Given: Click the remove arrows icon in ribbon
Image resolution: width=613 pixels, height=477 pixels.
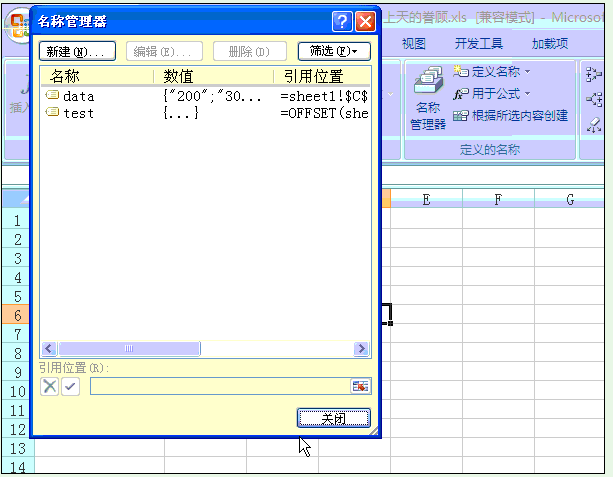Looking at the screenshot, I should [x=593, y=125].
